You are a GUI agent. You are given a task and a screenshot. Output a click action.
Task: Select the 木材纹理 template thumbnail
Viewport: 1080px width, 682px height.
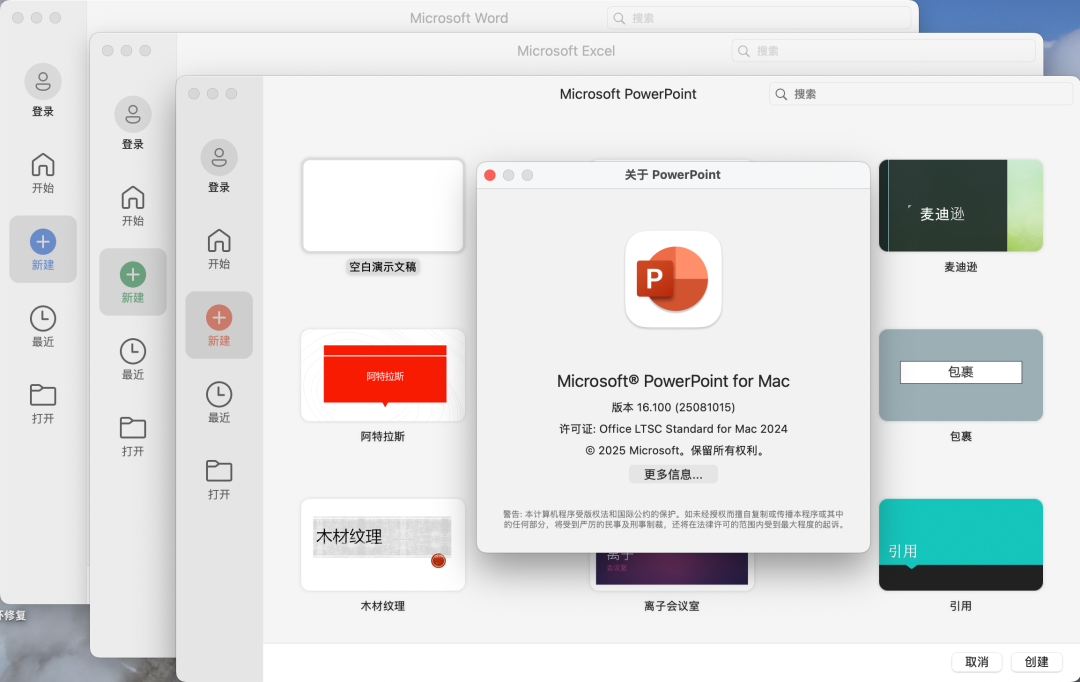(x=383, y=544)
